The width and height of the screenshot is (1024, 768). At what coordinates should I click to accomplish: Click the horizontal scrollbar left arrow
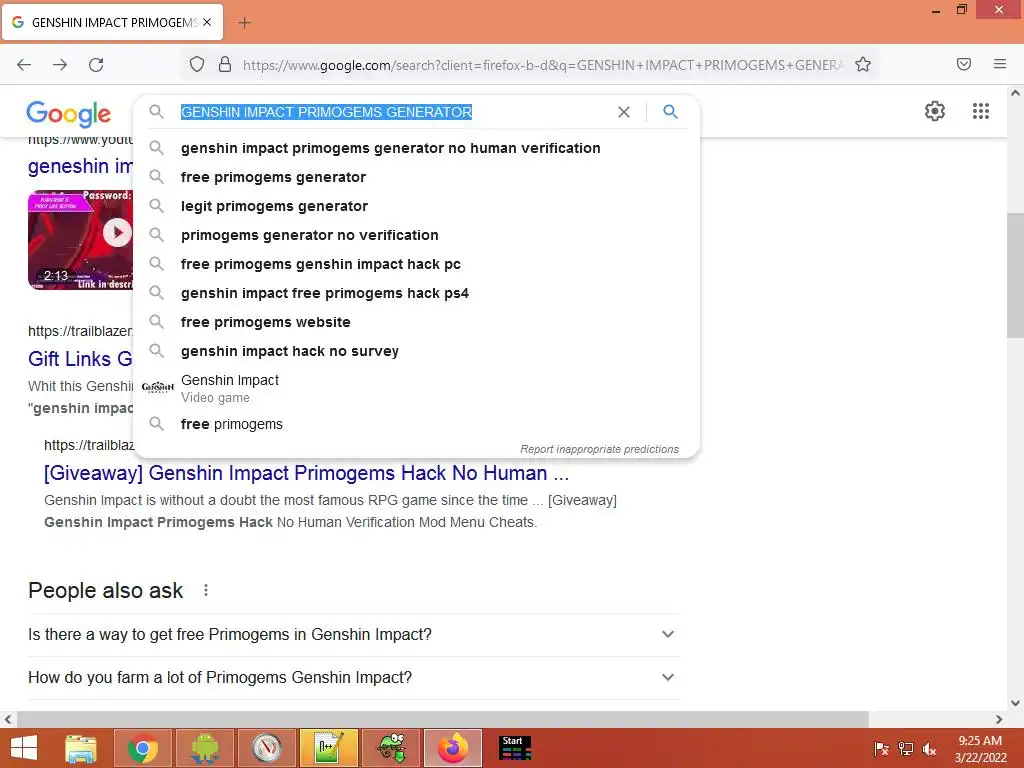pyautogui.click(x=8, y=719)
